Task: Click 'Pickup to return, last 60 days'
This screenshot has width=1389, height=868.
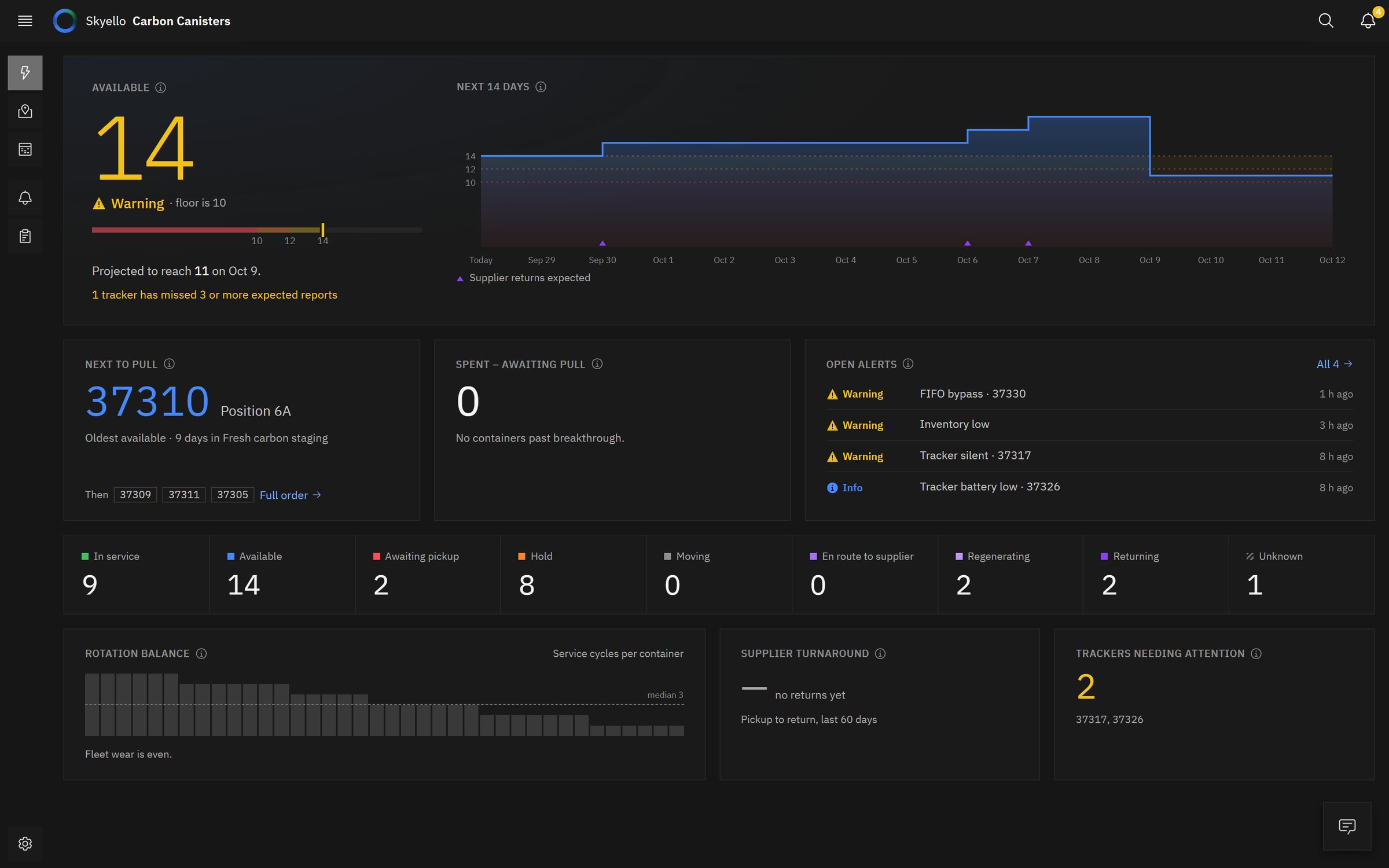Action: pyautogui.click(x=809, y=719)
